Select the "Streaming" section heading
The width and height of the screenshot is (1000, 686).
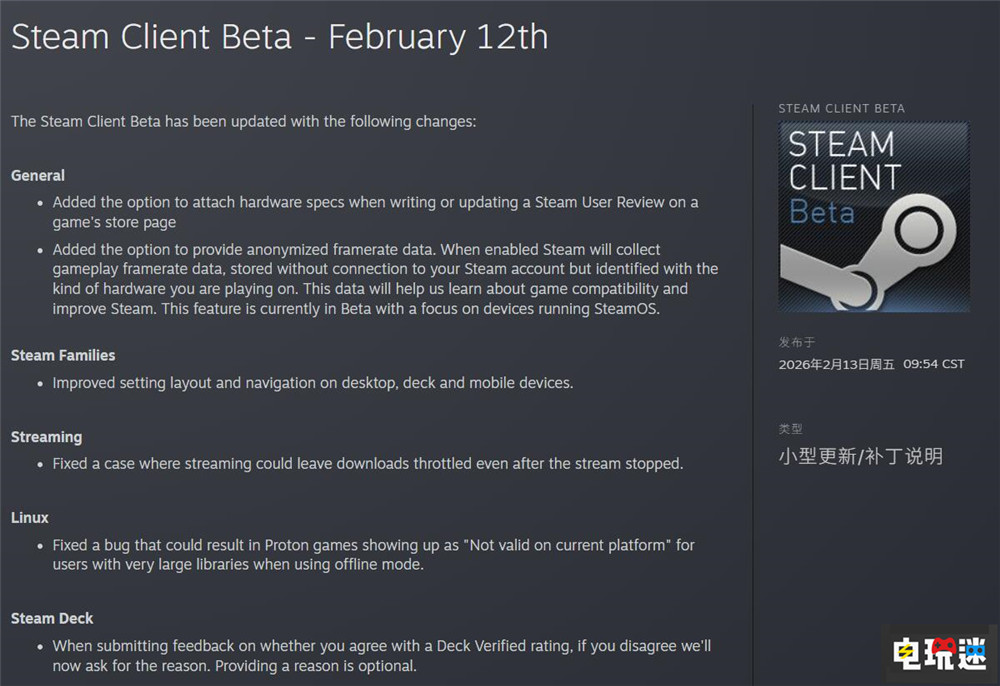[46, 437]
